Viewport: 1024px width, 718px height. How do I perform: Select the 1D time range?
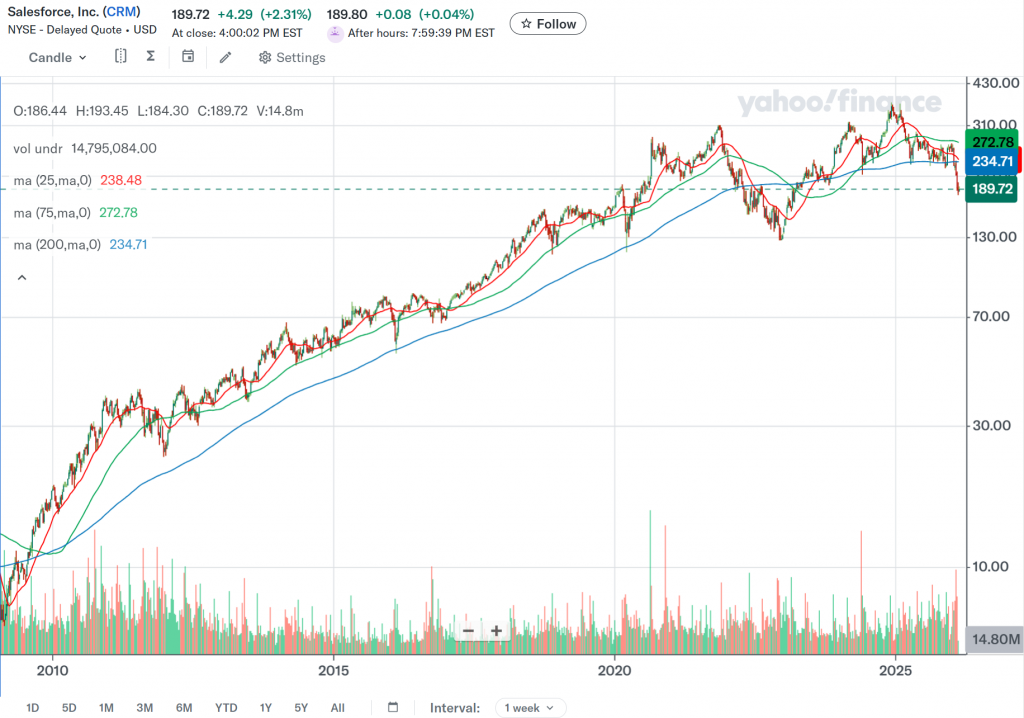(x=32, y=707)
